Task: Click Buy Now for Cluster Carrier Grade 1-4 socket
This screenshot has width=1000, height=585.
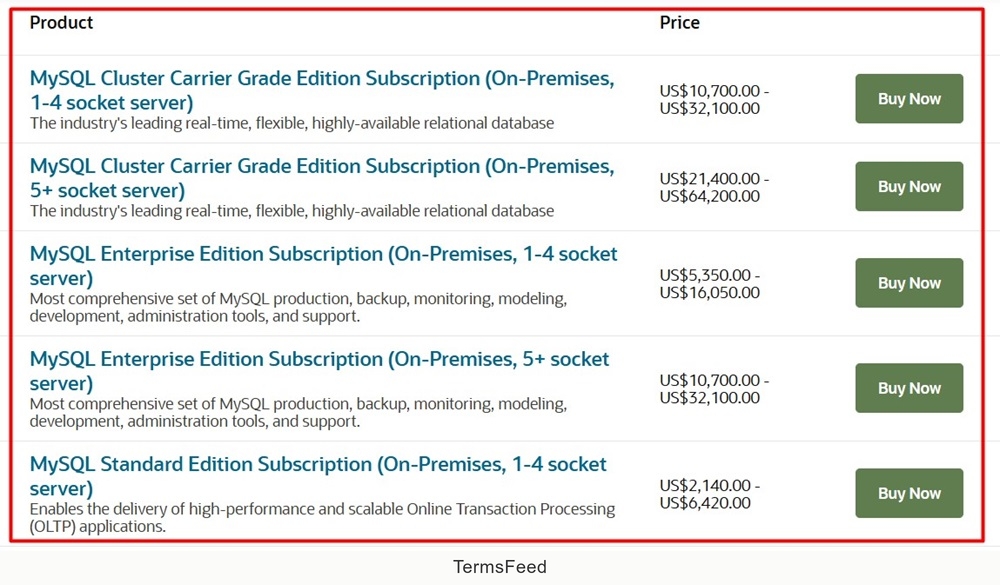Action: point(909,99)
